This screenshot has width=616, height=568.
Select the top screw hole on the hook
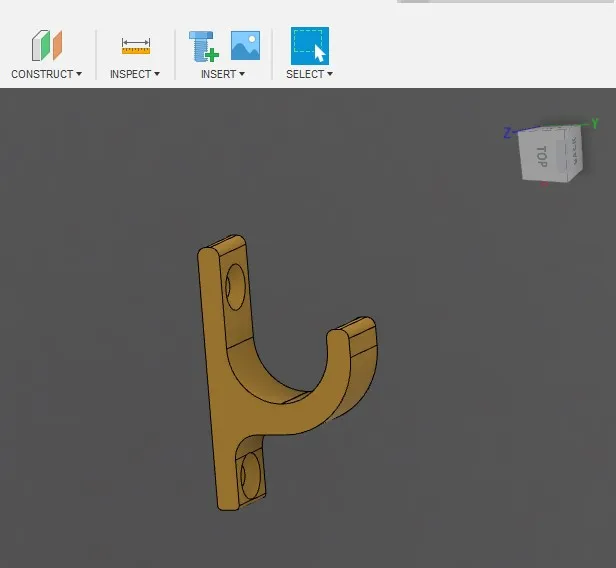pos(235,287)
